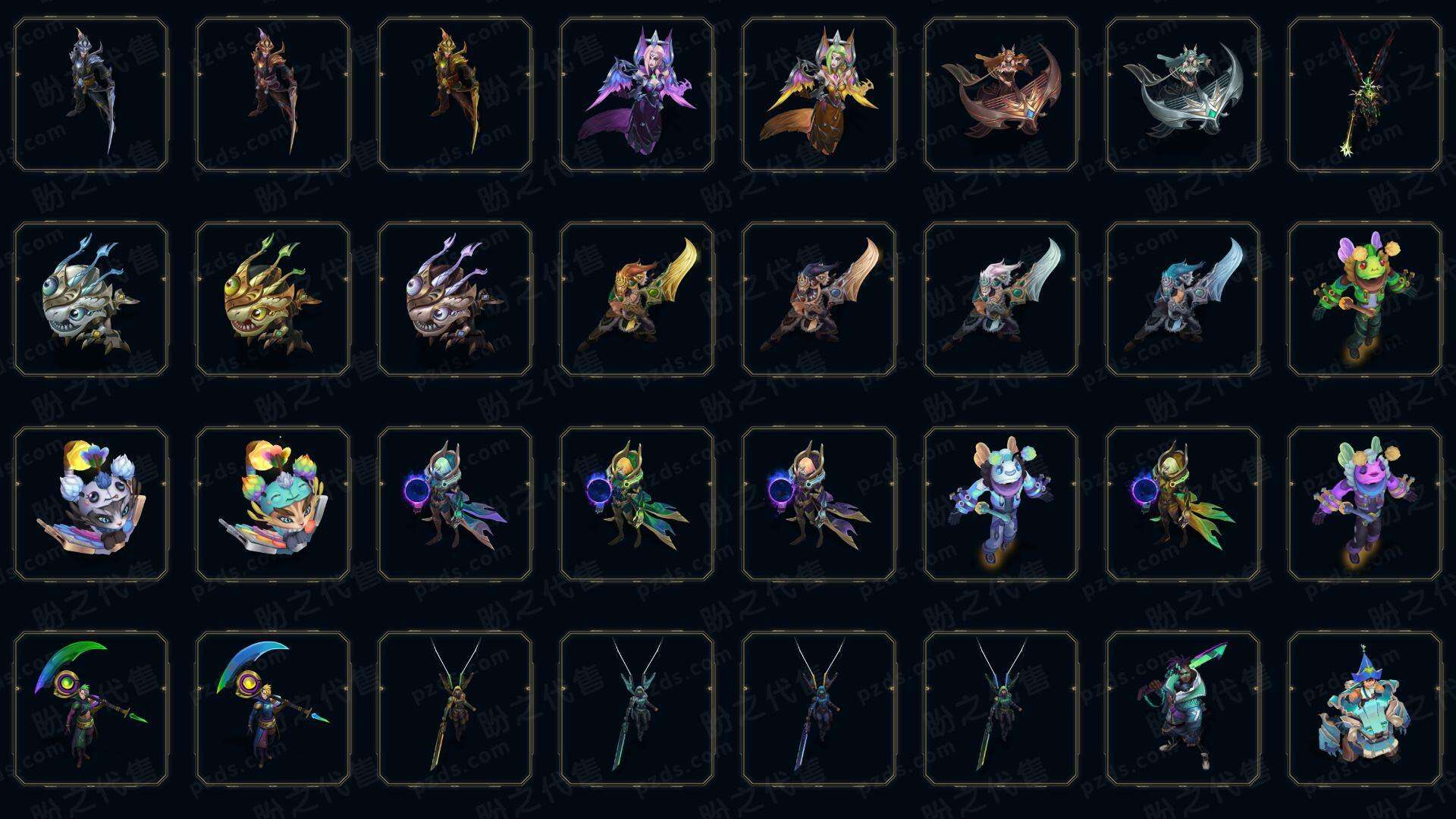Pick the blue bear-suit character tile
This screenshot has height=819, width=1456.
pyautogui.click(x=1001, y=504)
